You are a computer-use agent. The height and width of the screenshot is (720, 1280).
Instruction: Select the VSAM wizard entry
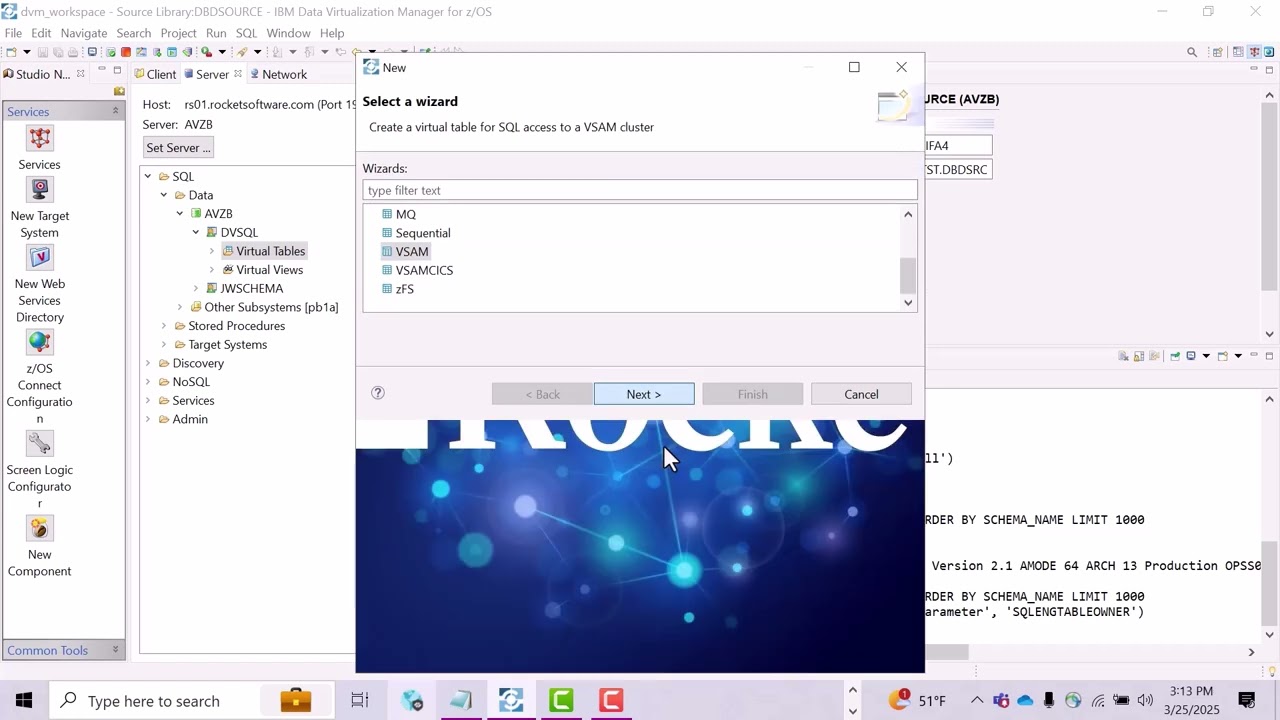[405, 251]
